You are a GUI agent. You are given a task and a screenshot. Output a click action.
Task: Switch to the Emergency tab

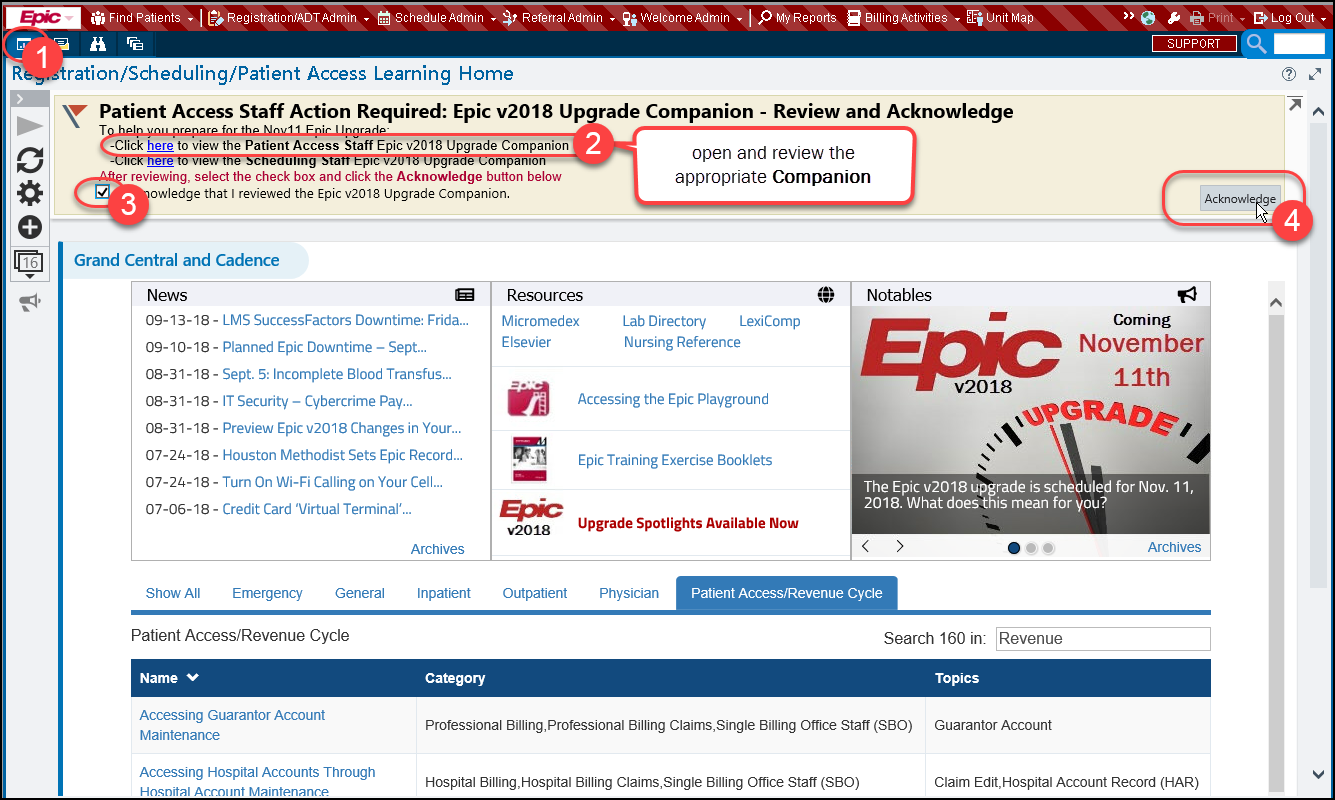[x=267, y=593]
